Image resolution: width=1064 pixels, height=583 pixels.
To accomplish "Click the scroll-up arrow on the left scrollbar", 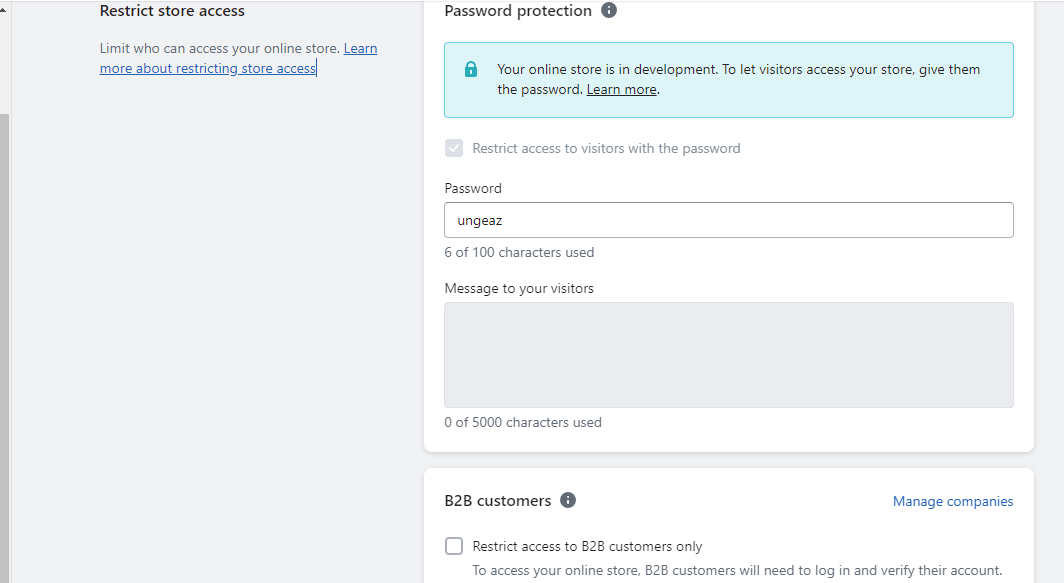I will pyautogui.click(x=4, y=10).
